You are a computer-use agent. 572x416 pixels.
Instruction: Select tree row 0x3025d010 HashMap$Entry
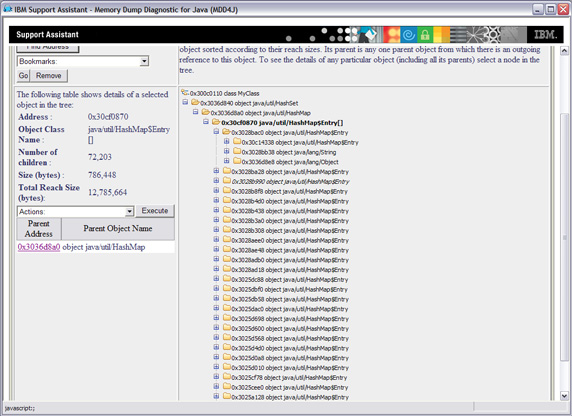click(x=290, y=368)
